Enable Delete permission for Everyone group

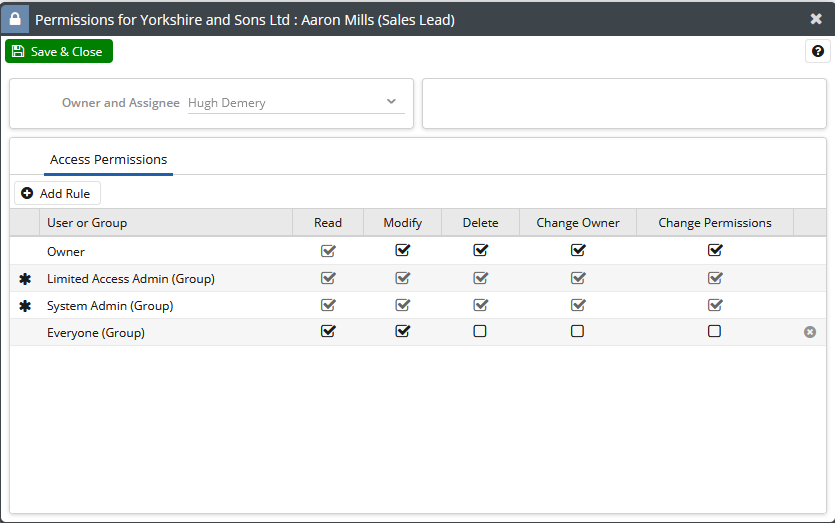pyautogui.click(x=480, y=332)
